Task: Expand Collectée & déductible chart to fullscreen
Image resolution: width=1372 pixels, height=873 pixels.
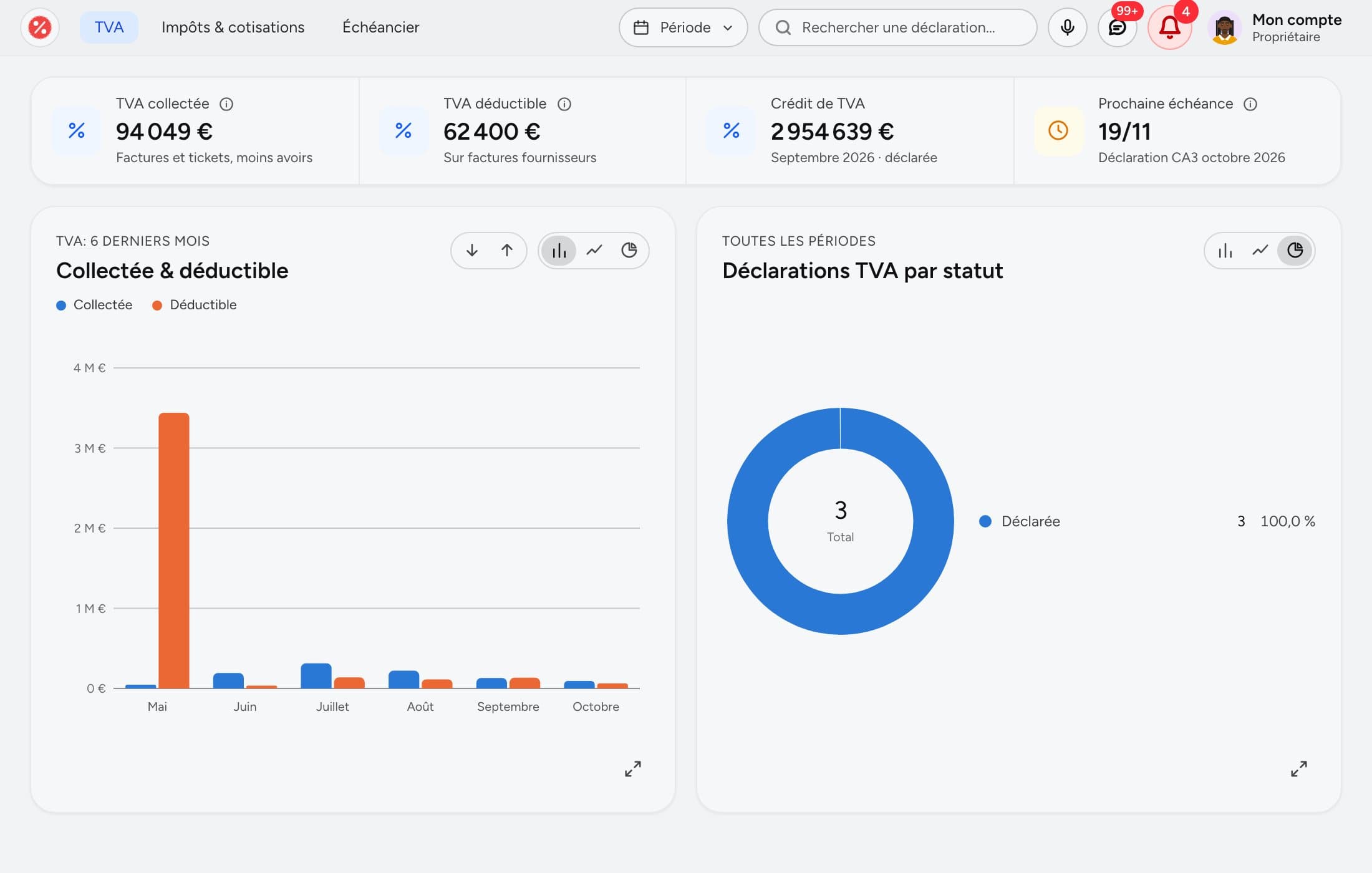Action: [x=632, y=769]
